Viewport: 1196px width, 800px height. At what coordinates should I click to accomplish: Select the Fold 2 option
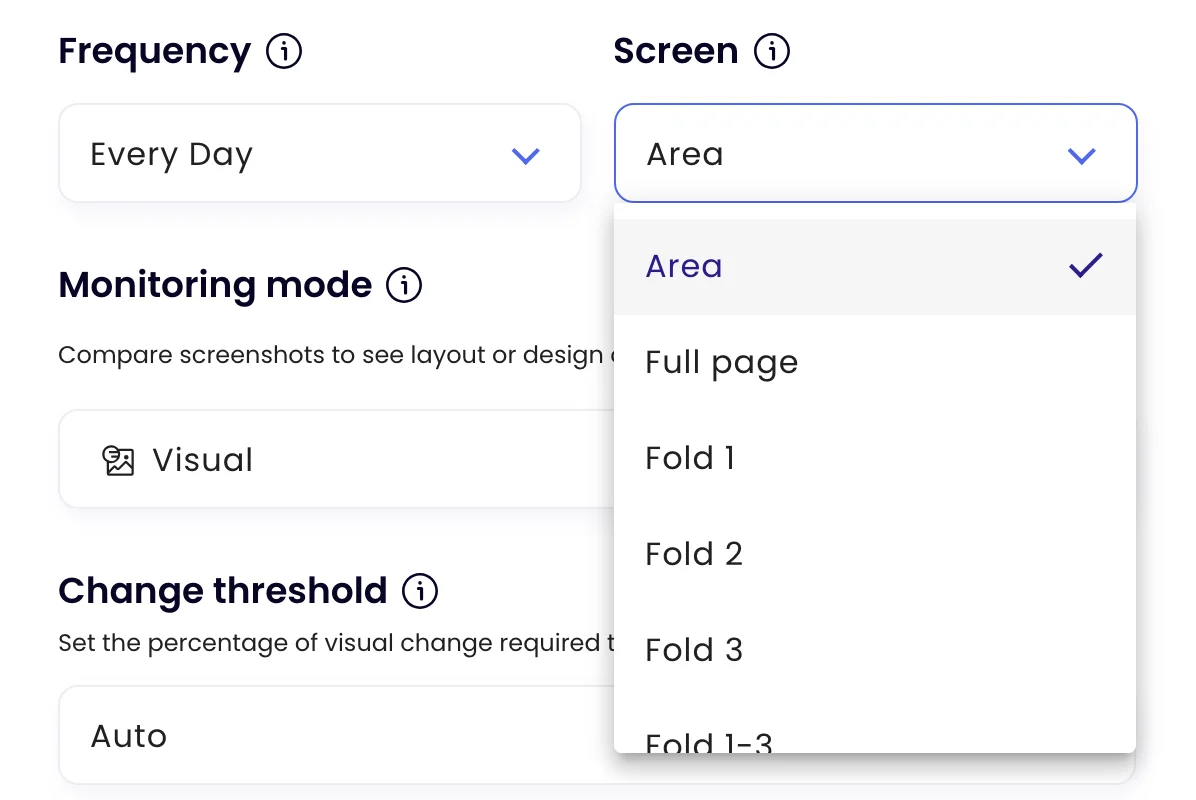[875, 554]
